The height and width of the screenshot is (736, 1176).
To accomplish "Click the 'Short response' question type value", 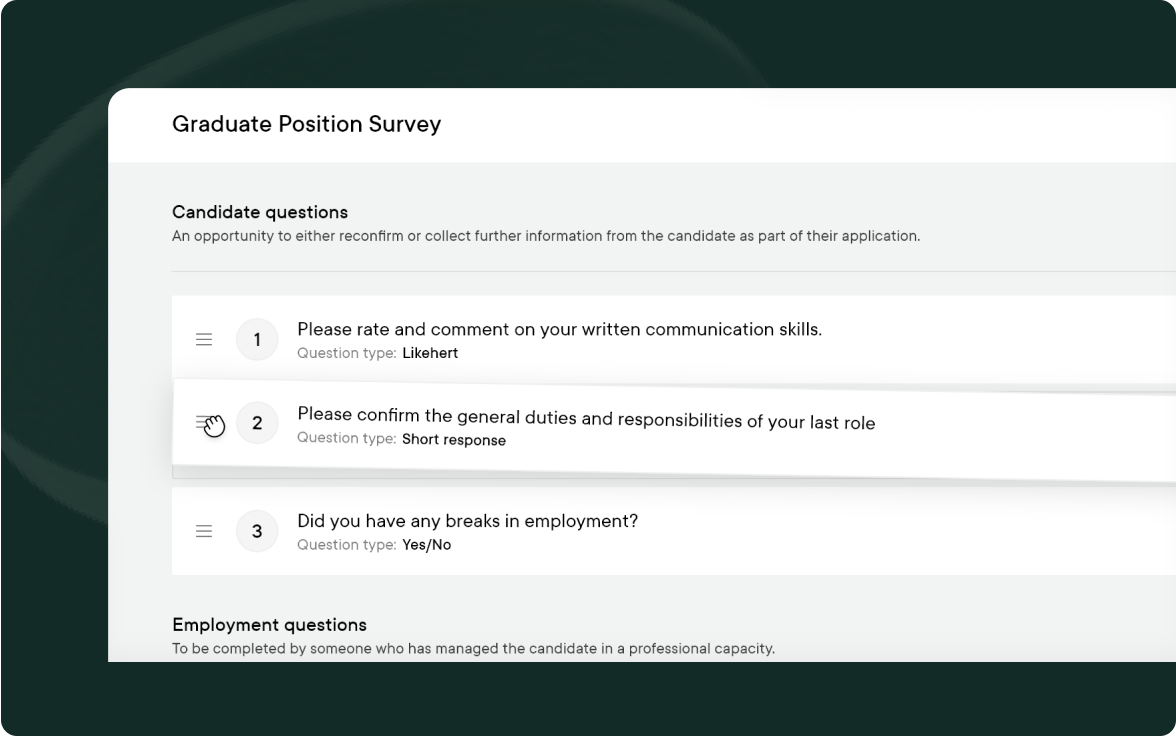I will point(454,440).
